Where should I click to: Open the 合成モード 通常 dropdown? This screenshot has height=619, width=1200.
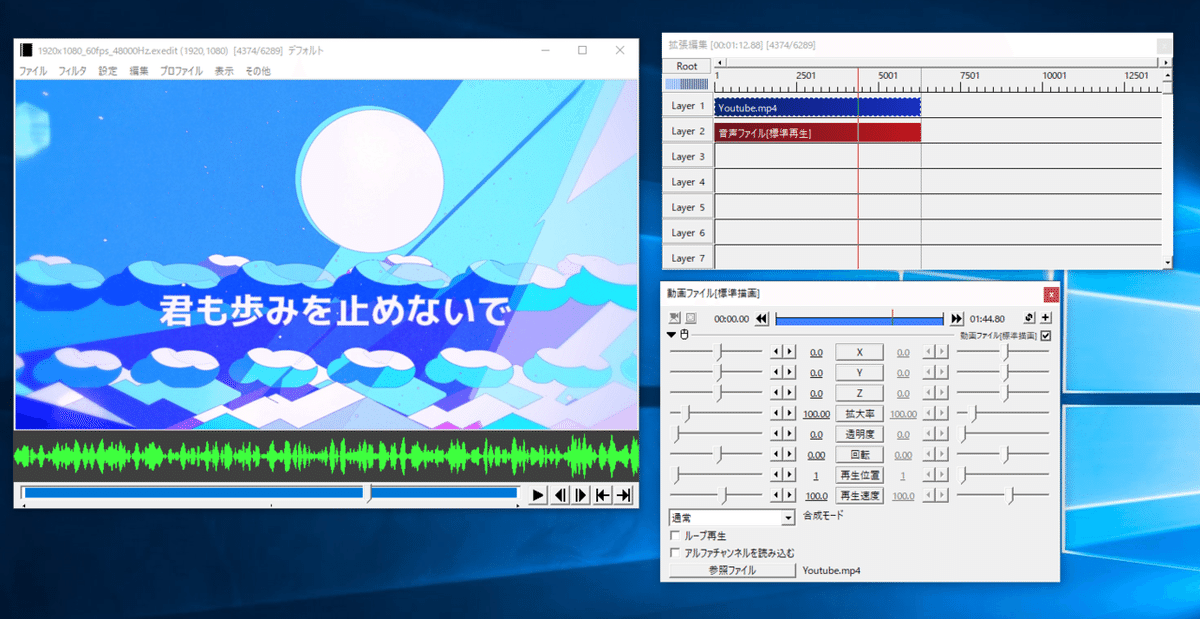pyautogui.click(x=732, y=517)
